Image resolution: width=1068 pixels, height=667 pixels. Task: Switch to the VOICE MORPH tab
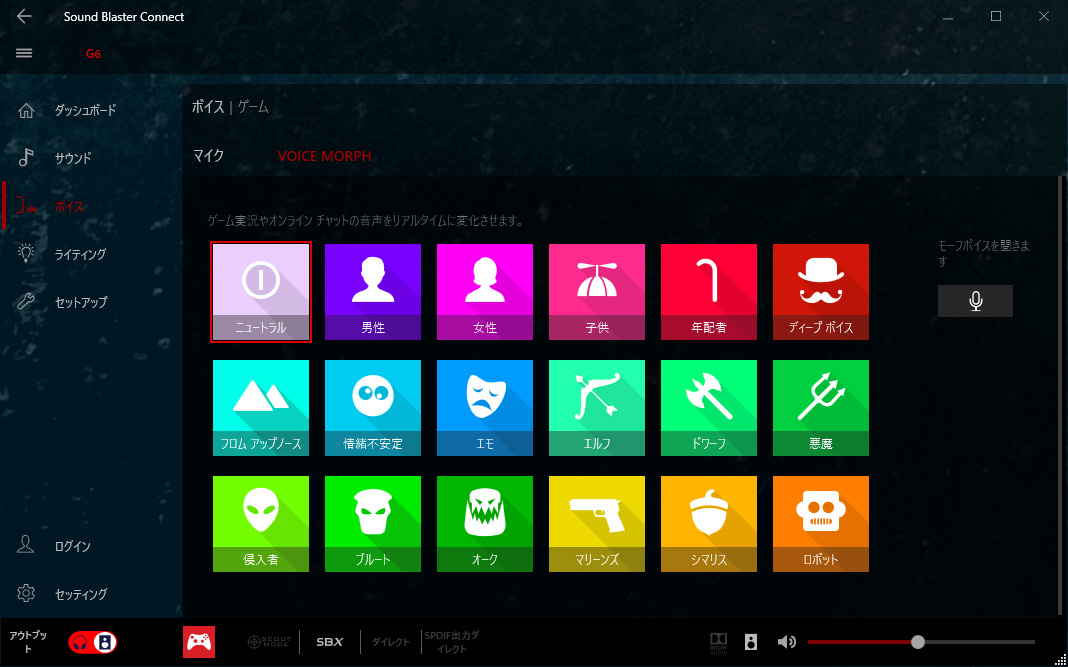coord(324,156)
